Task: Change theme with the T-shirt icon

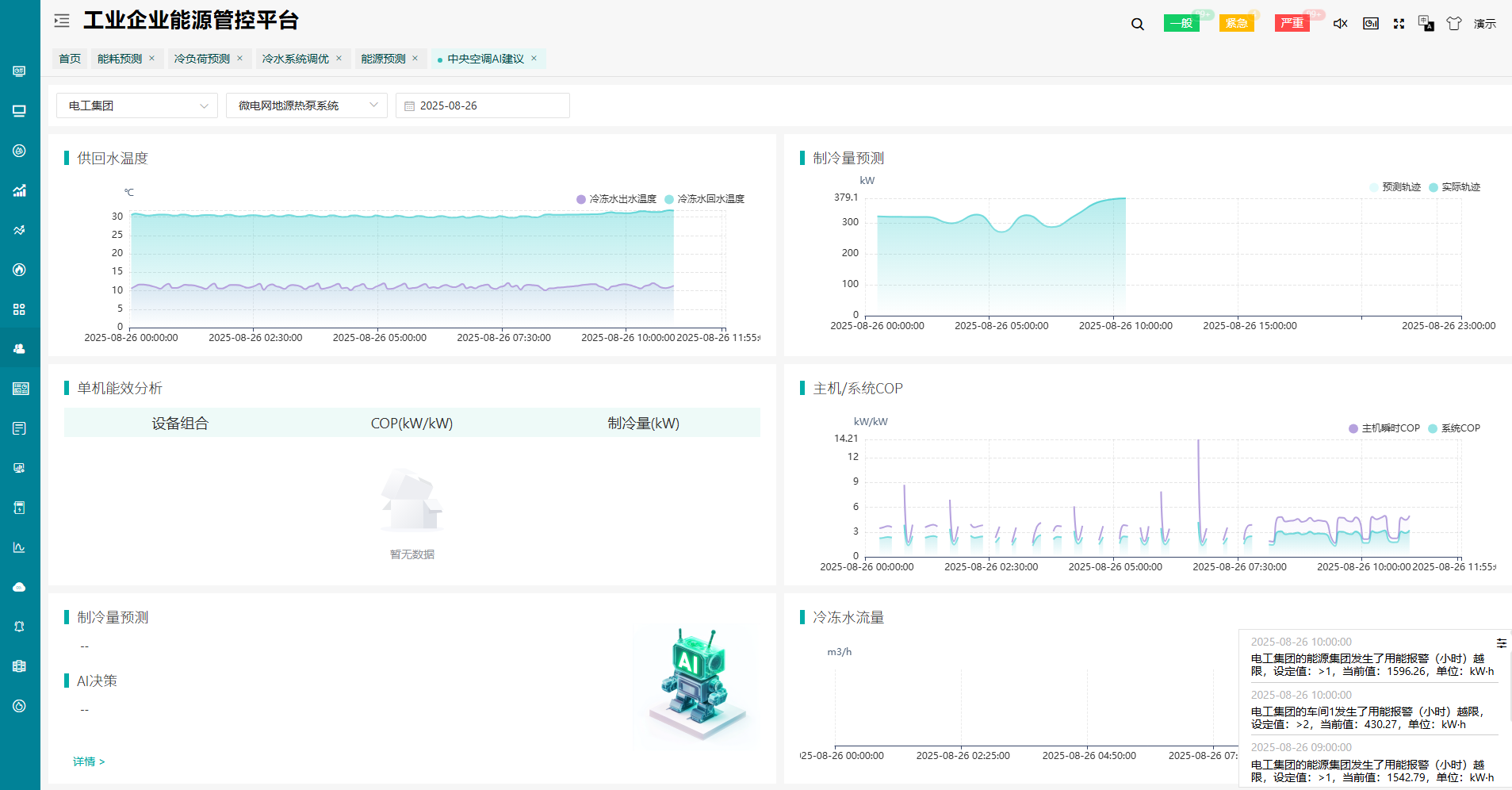Action: tap(1453, 24)
